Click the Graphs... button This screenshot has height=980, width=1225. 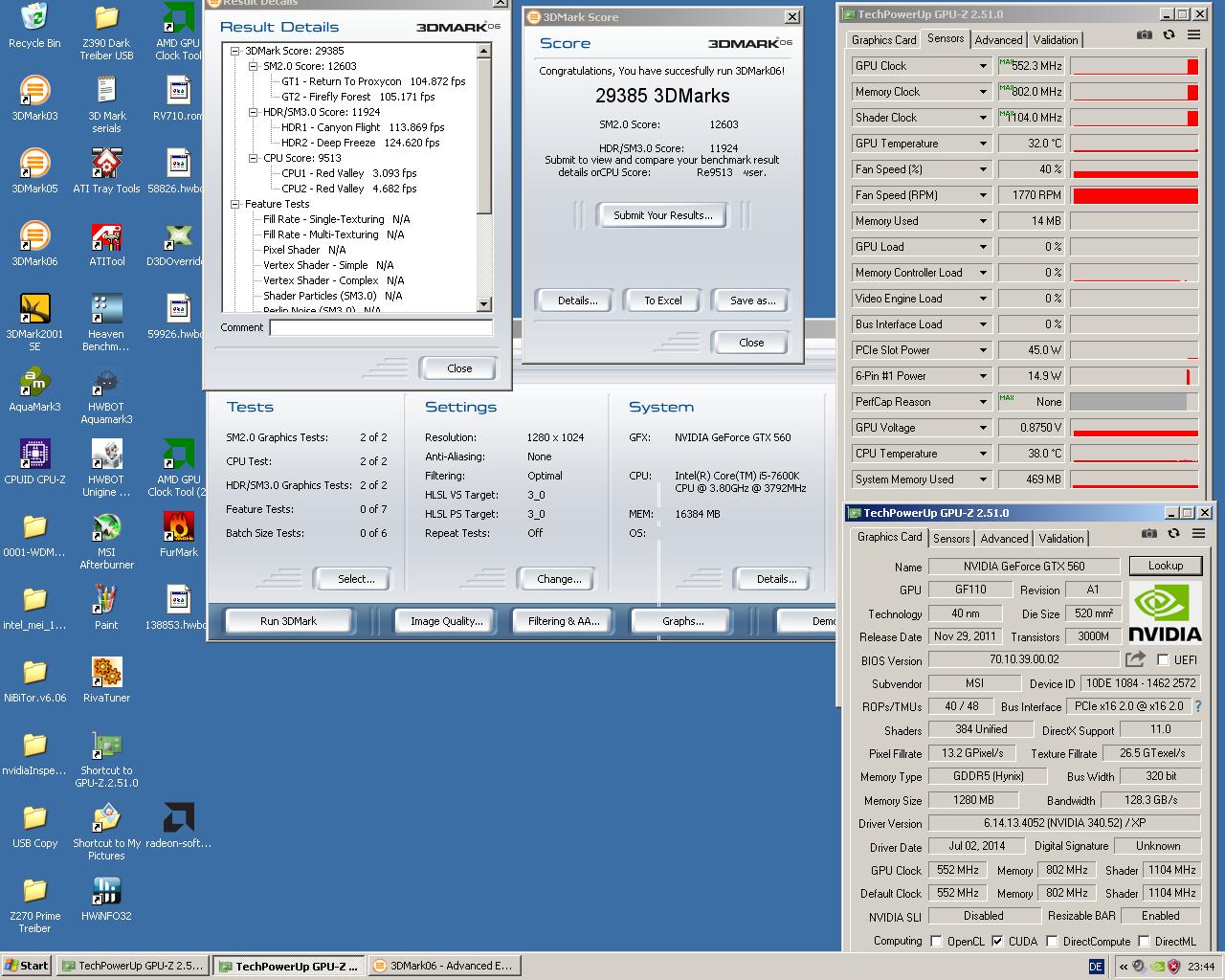tap(682, 621)
